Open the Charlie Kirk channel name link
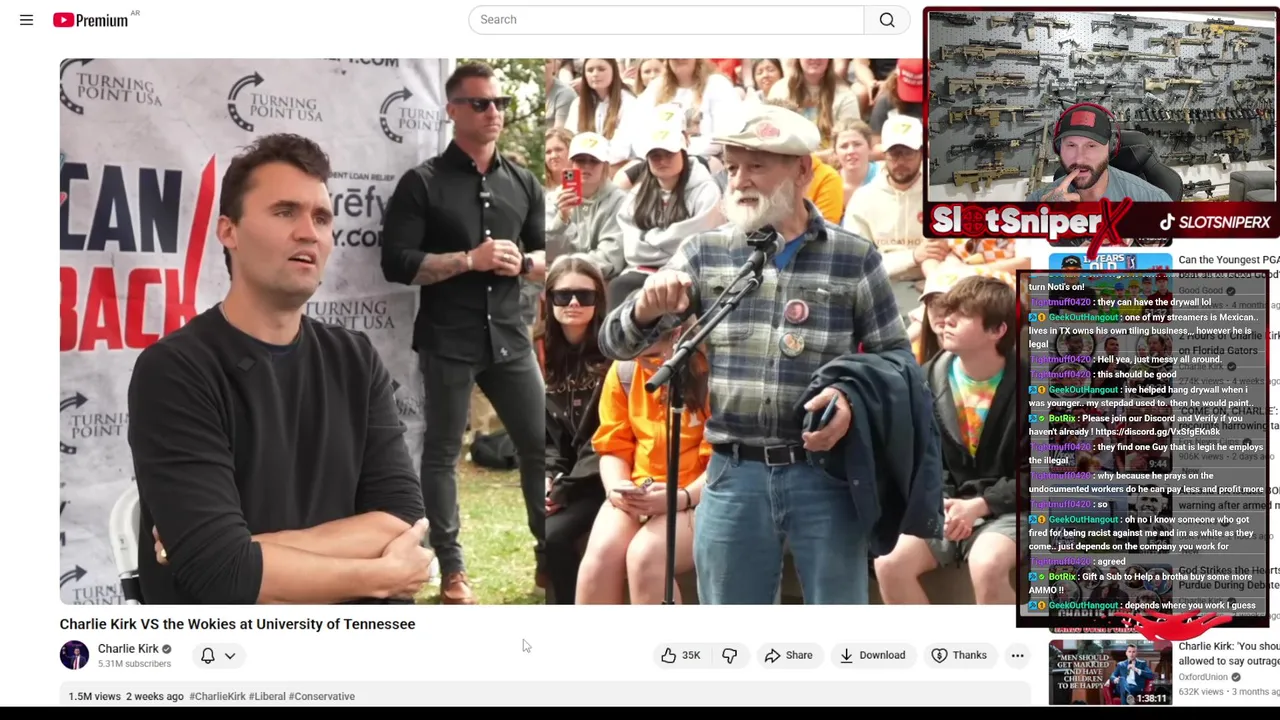The height and width of the screenshot is (720, 1280). click(128, 649)
